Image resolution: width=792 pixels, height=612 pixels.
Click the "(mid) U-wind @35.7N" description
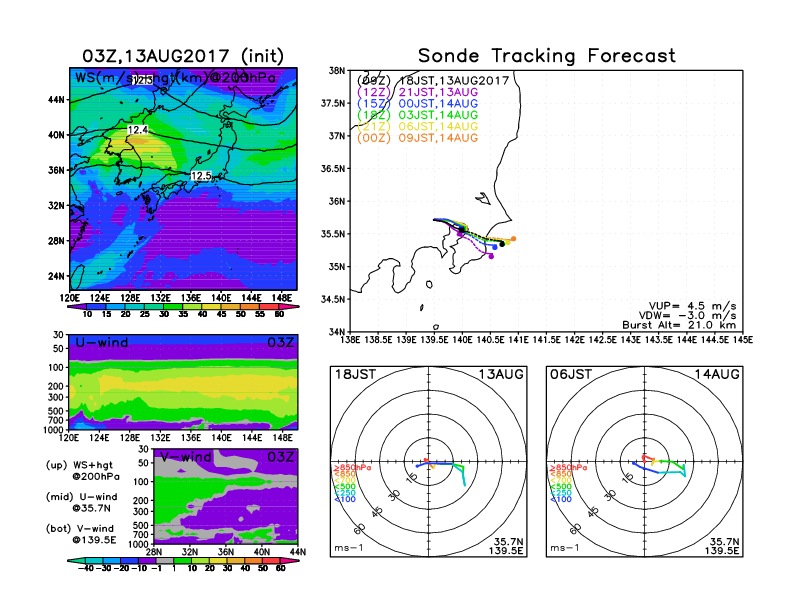pyautogui.click(x=81, y=502)
